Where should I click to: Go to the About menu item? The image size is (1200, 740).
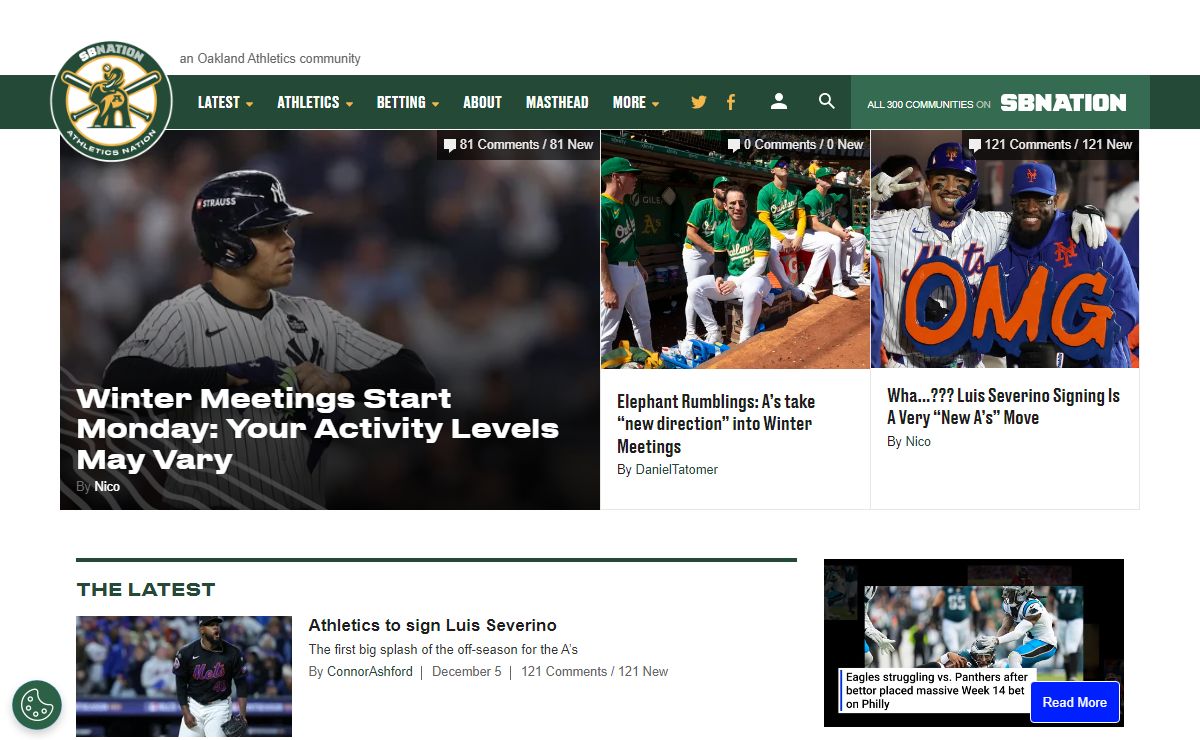(x=482, y=102)
